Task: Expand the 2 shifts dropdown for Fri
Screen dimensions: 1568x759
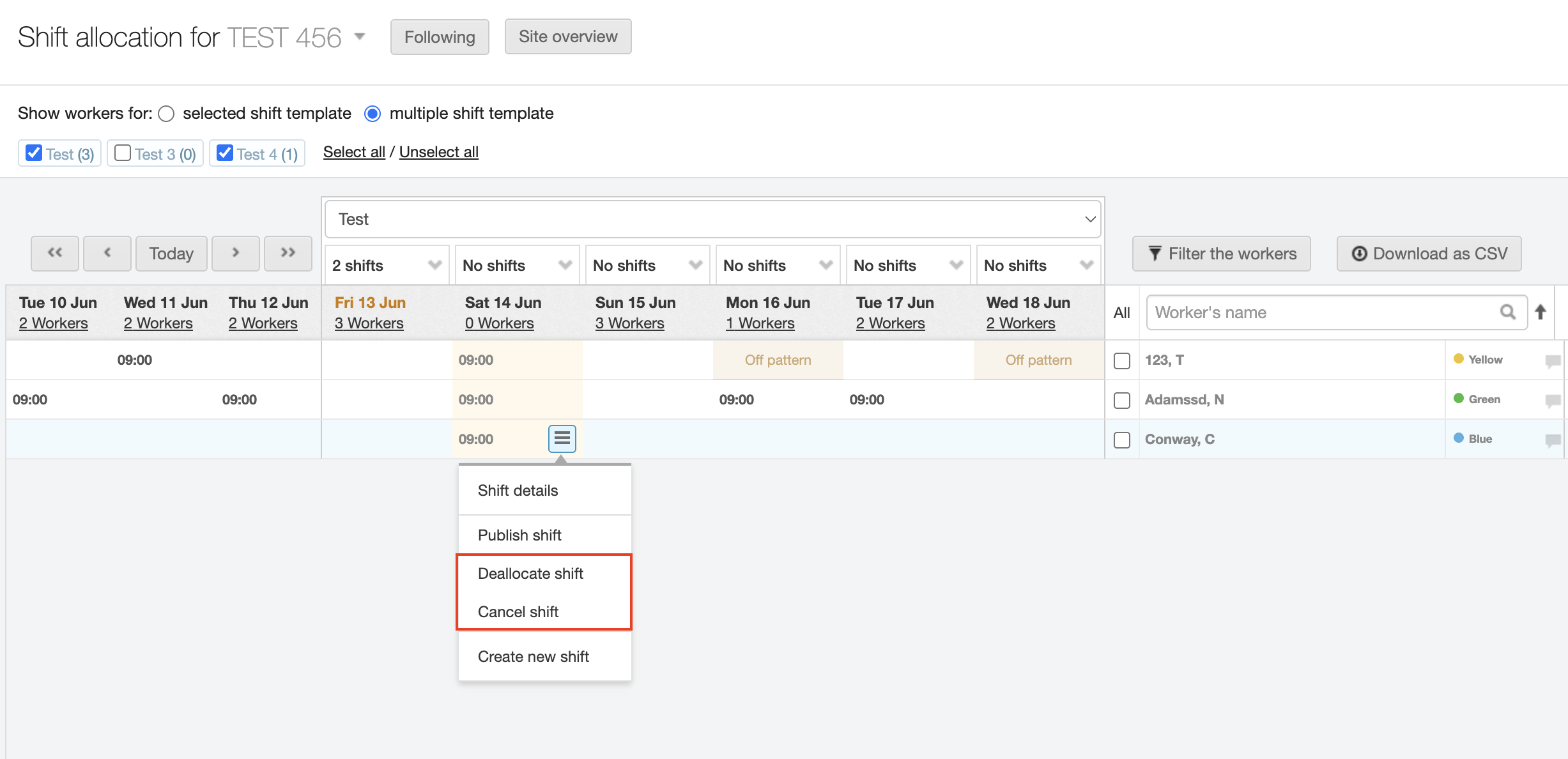Action: tap(386, 265)
